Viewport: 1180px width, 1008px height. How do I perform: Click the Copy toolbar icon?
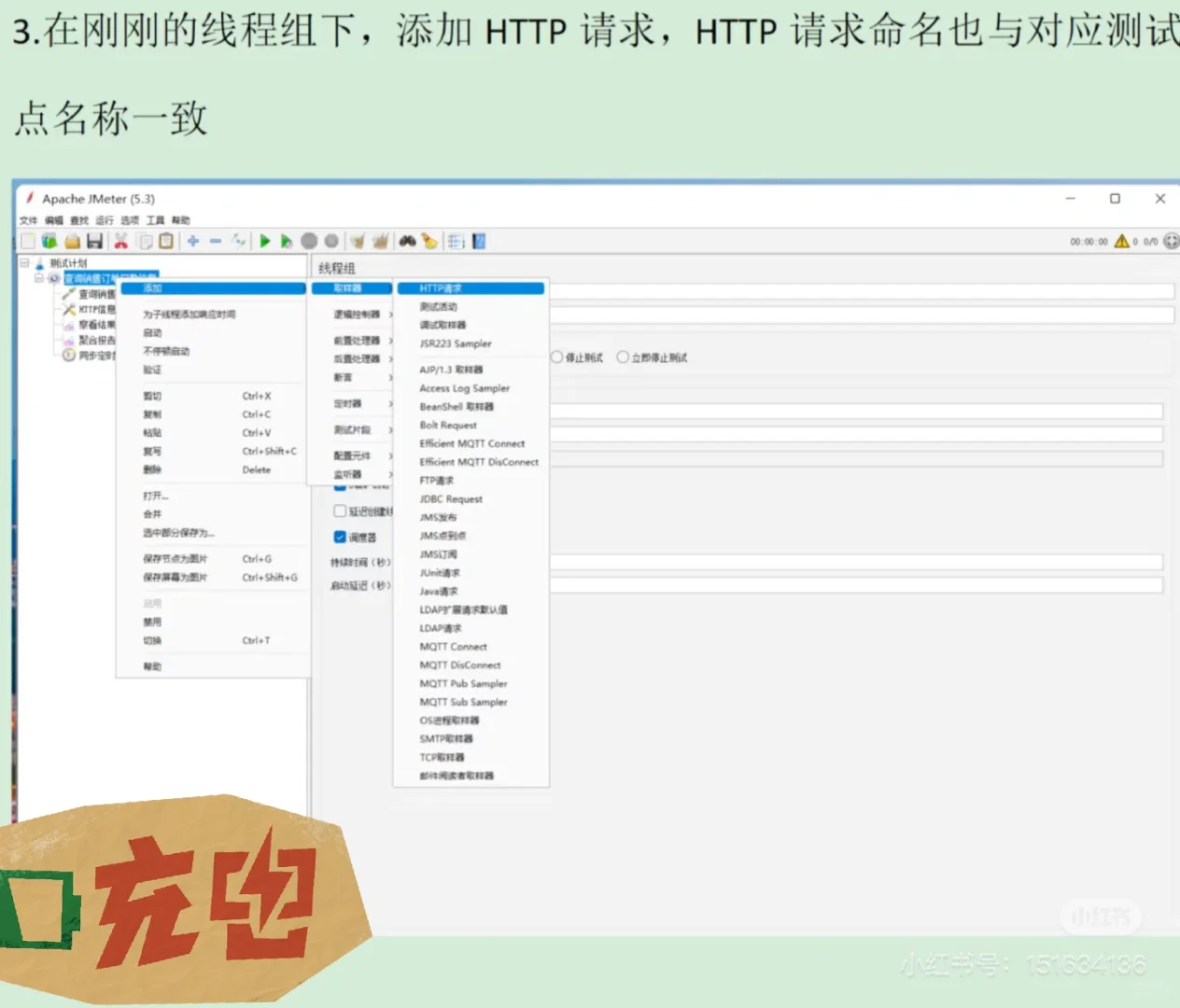(x=145, y=242)
